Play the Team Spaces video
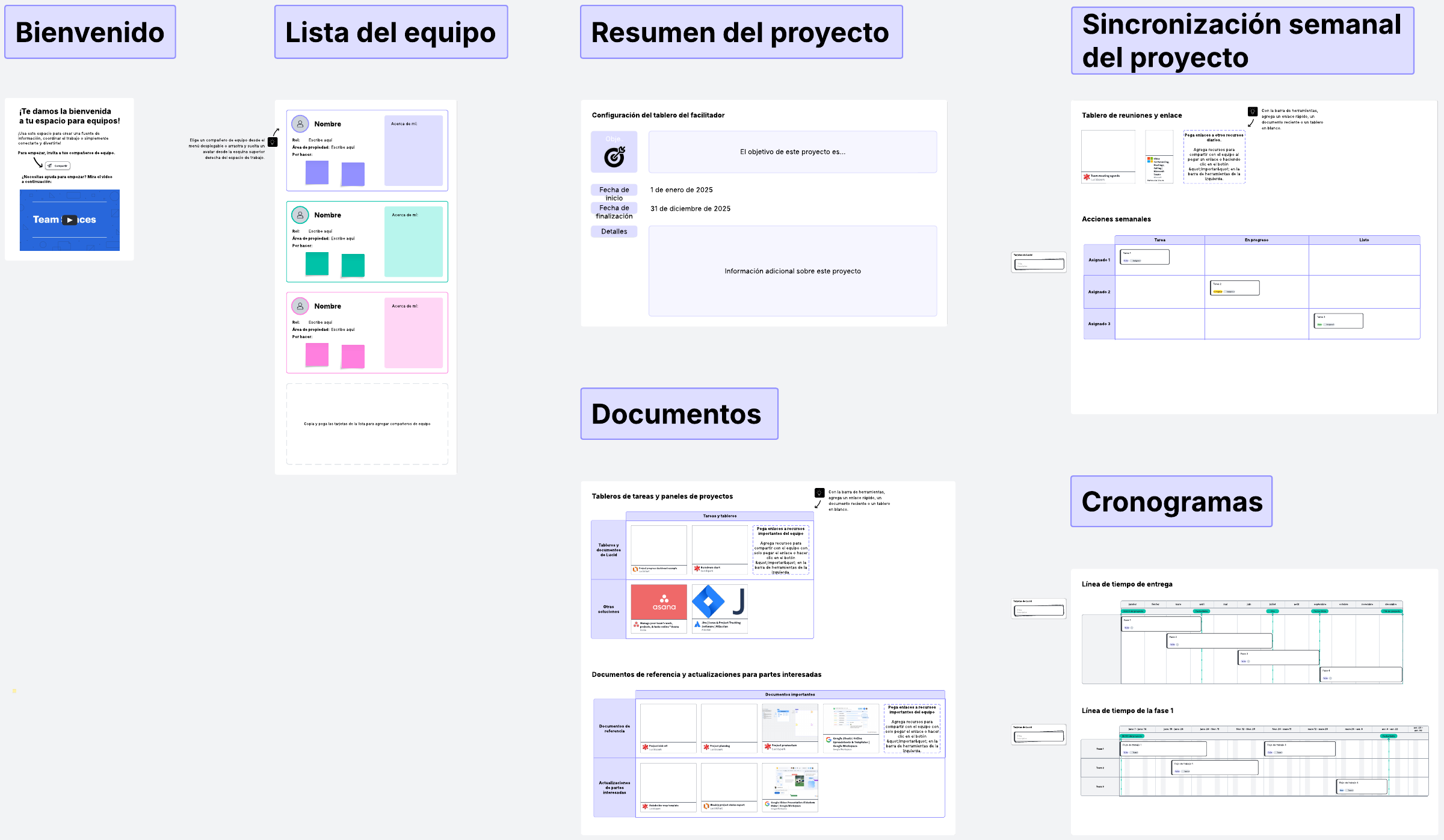Screen dimensions: 1444x840 click(x=70, y=220)
